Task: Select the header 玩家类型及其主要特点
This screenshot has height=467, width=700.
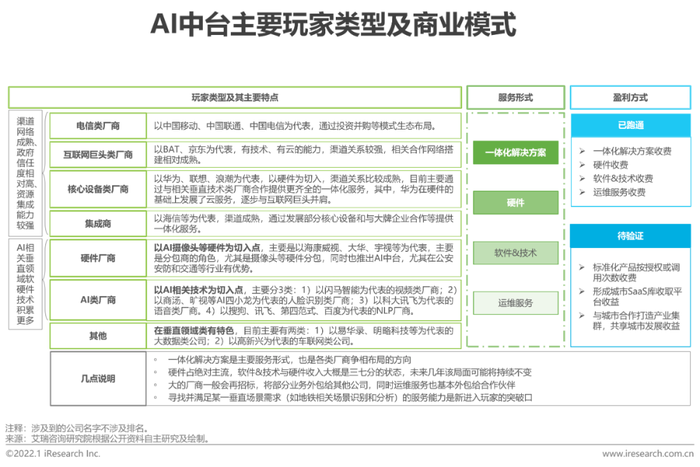Action: click(235, 97)
